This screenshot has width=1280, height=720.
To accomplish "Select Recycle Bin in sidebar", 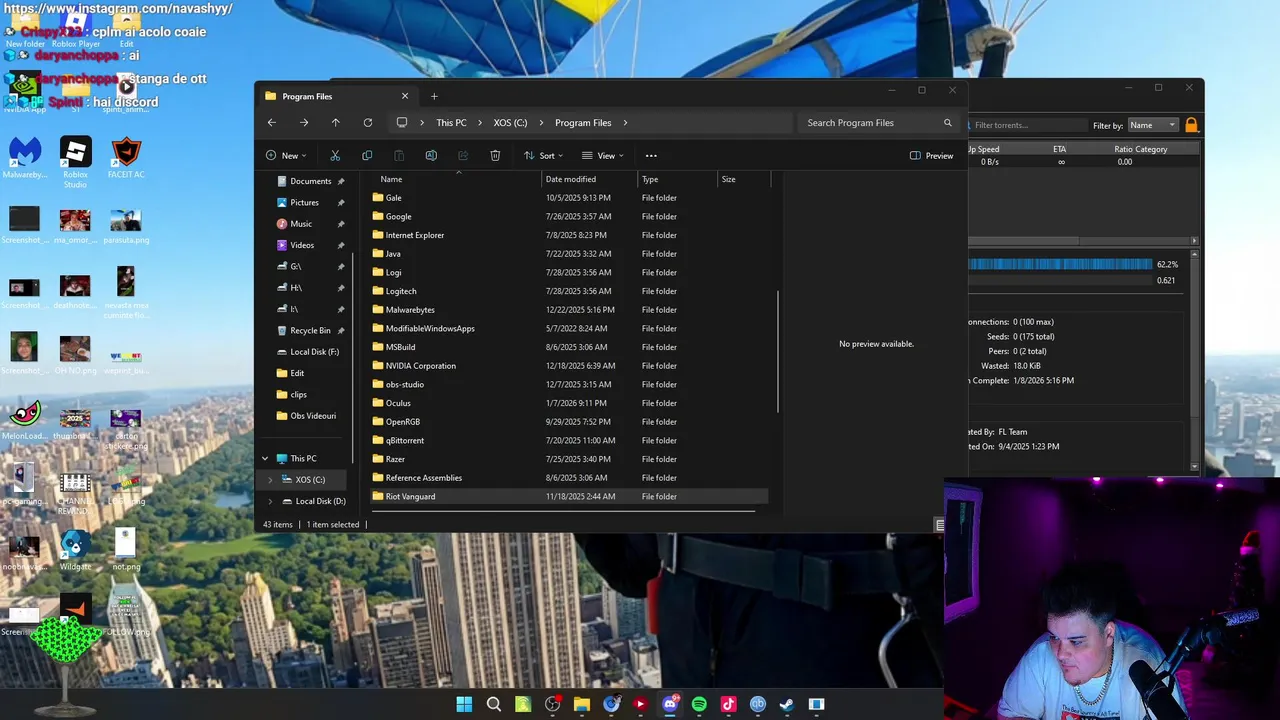I will (x=310, y=330).
